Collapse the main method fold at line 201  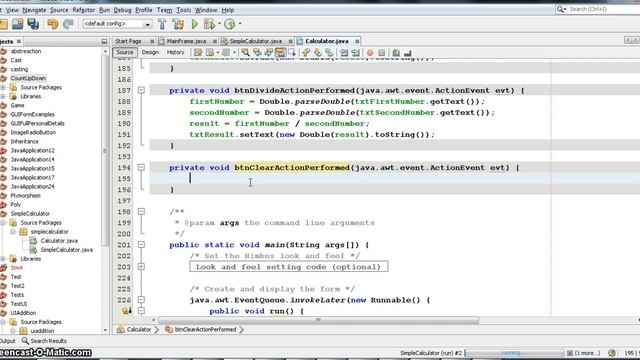141,244
